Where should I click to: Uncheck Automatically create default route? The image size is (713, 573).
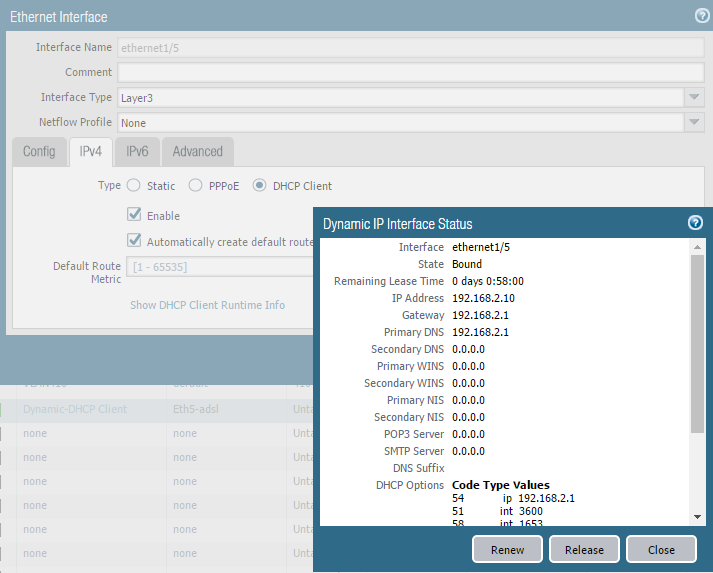134,241
